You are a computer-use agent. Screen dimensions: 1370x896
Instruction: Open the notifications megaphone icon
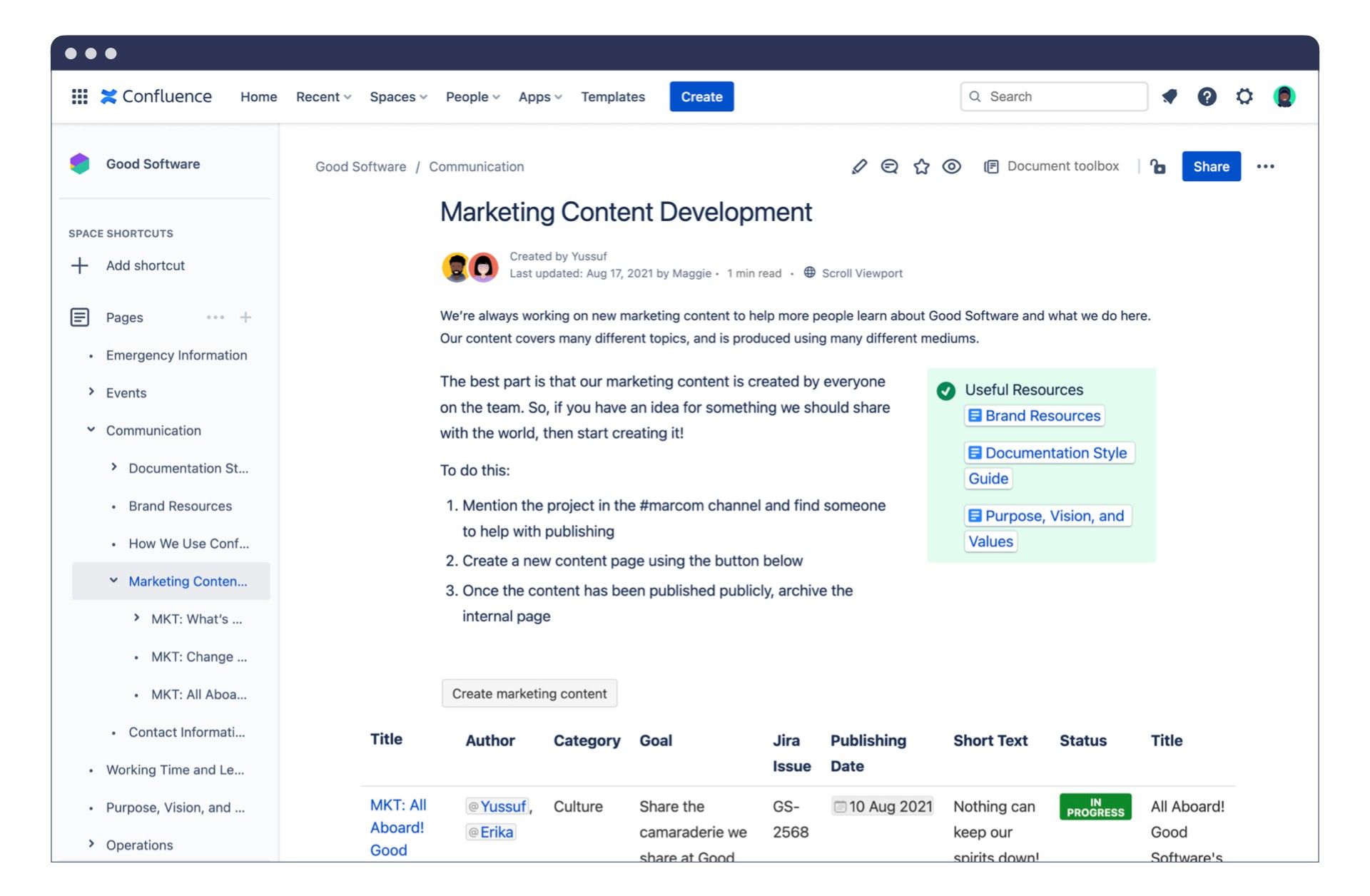1169,96
